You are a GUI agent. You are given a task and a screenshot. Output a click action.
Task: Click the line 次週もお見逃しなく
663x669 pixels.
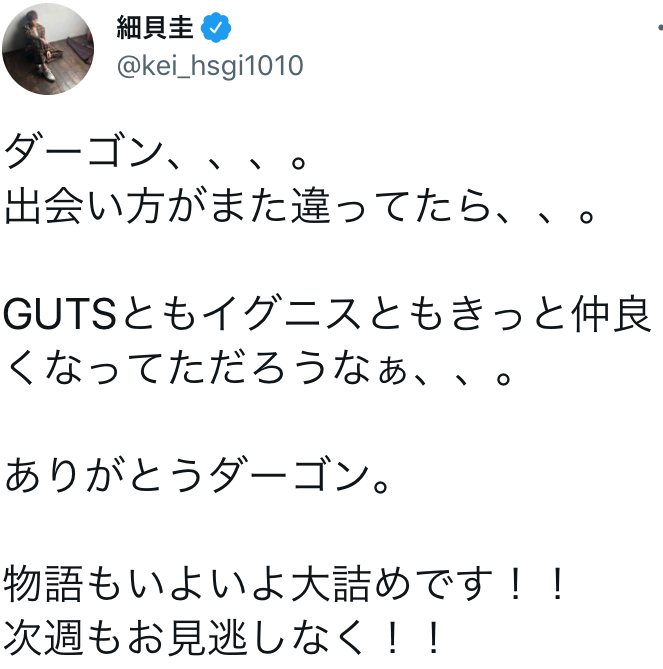[x=222, y=637]
